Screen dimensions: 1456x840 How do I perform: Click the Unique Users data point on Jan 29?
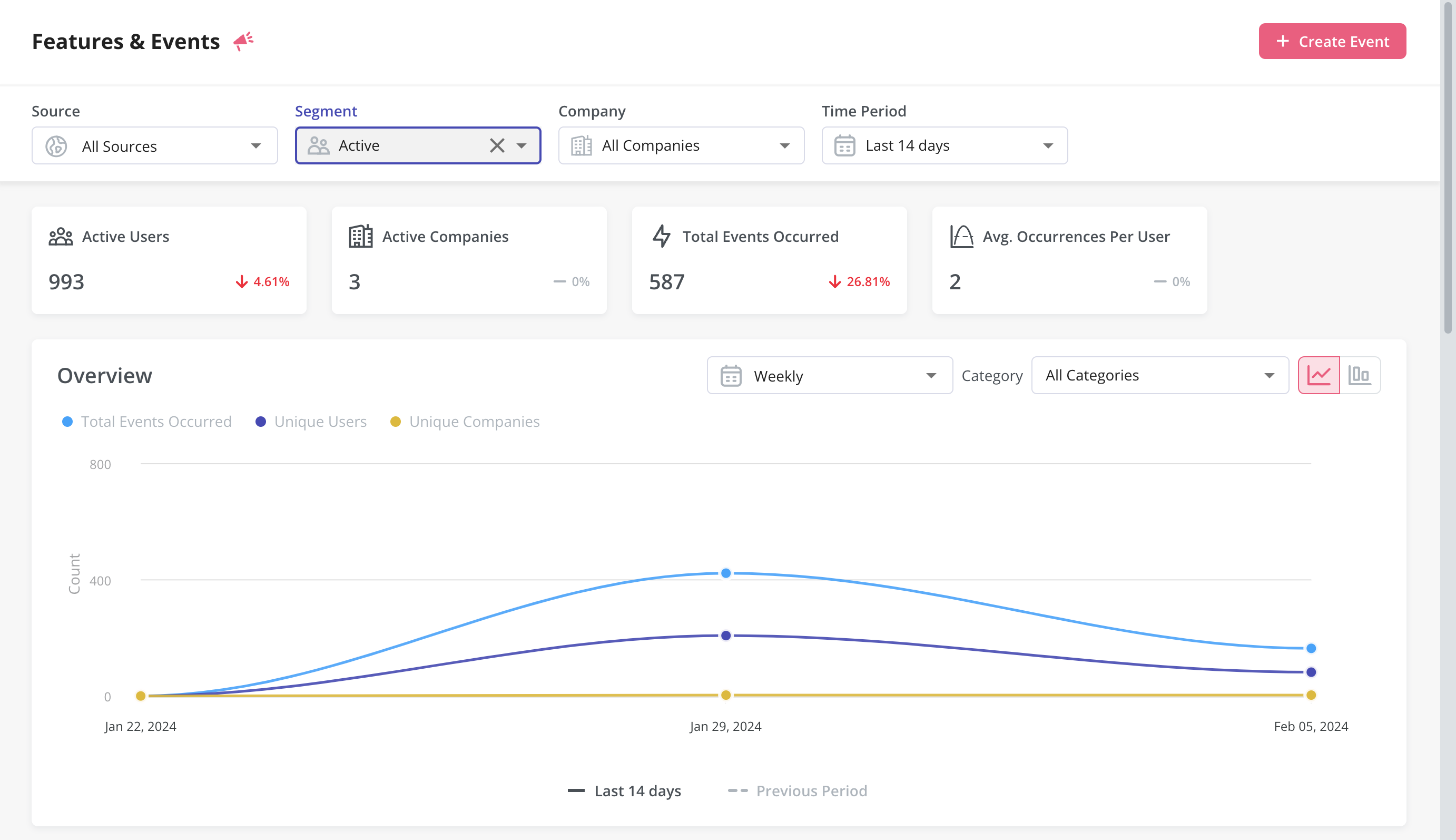point(726,635)
